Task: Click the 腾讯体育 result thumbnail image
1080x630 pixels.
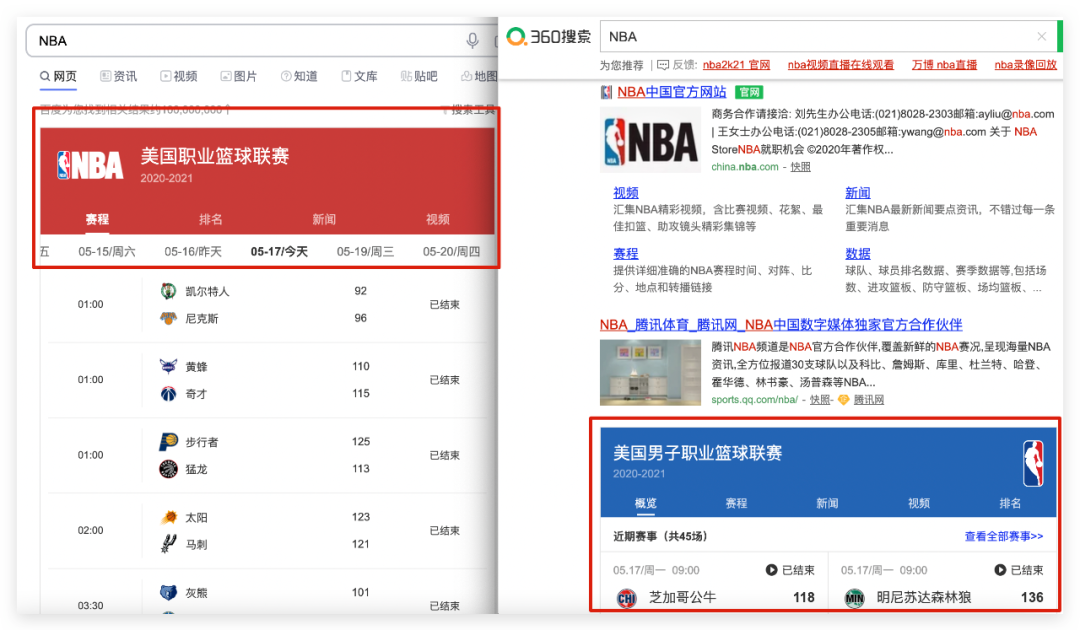Action: click(650, 372)
